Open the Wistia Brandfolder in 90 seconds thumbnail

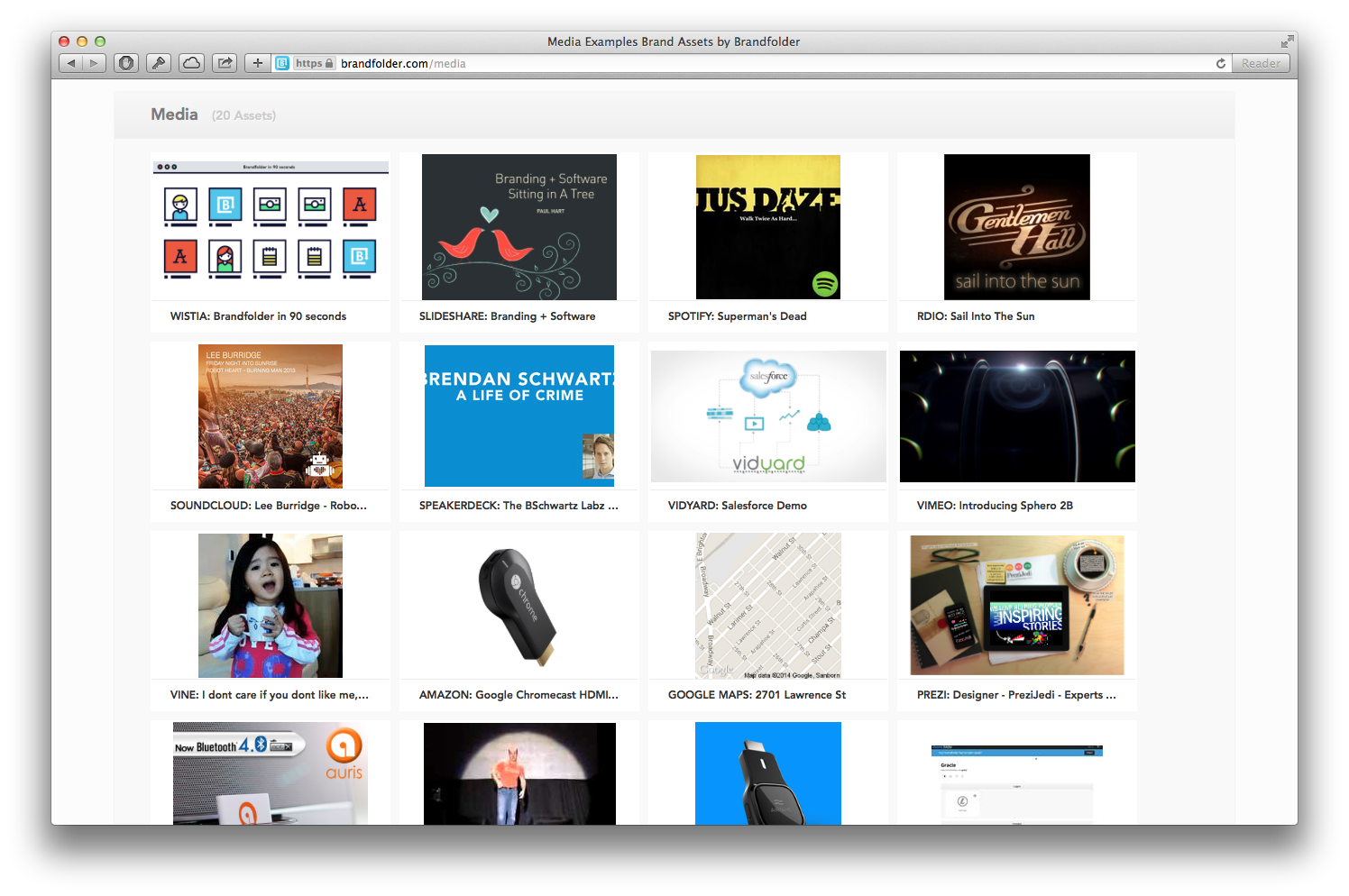coord(271,226)
